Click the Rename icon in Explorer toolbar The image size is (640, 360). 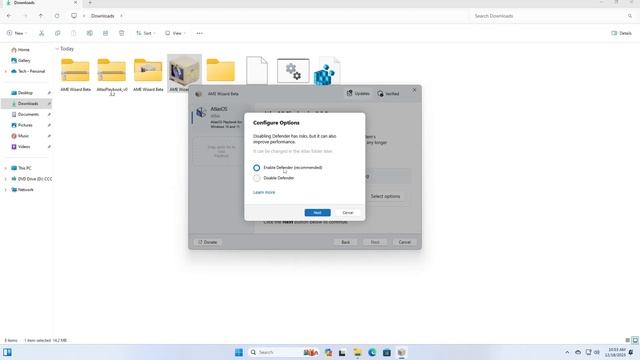(x=89, y=33)
